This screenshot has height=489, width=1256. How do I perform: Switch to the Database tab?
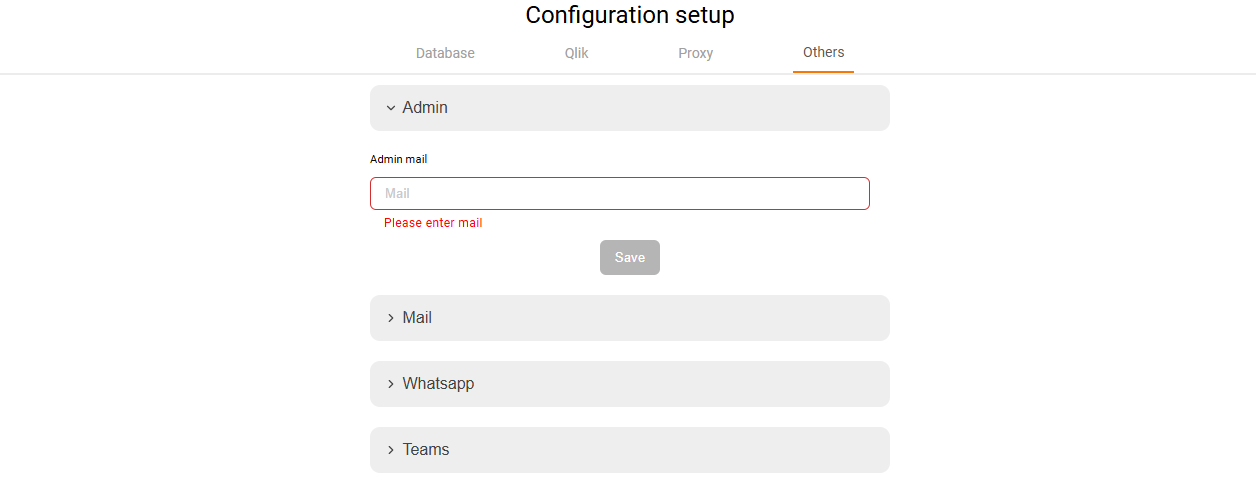(x=445, y=53)
